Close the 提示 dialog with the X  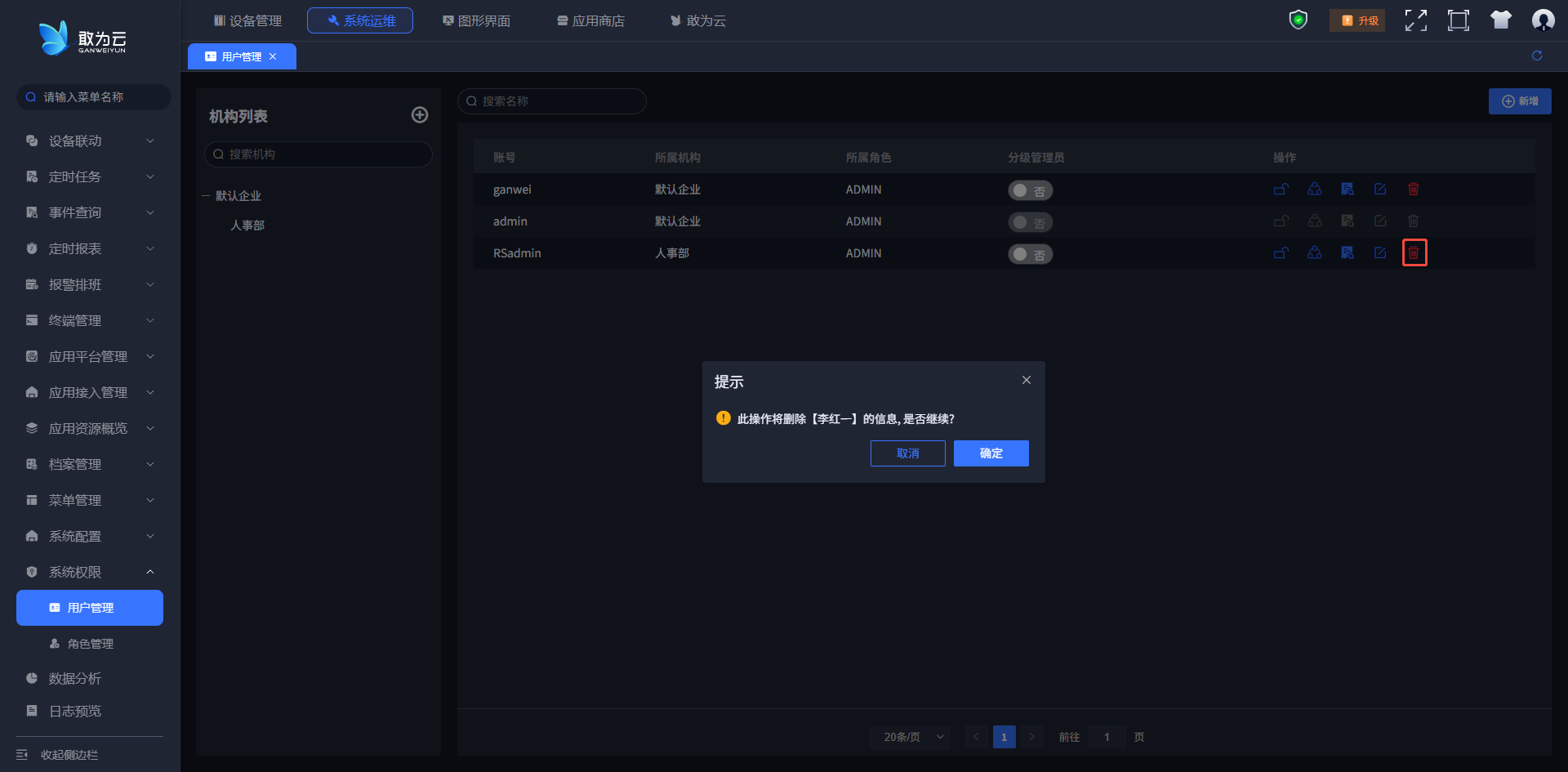[1026, 381]
